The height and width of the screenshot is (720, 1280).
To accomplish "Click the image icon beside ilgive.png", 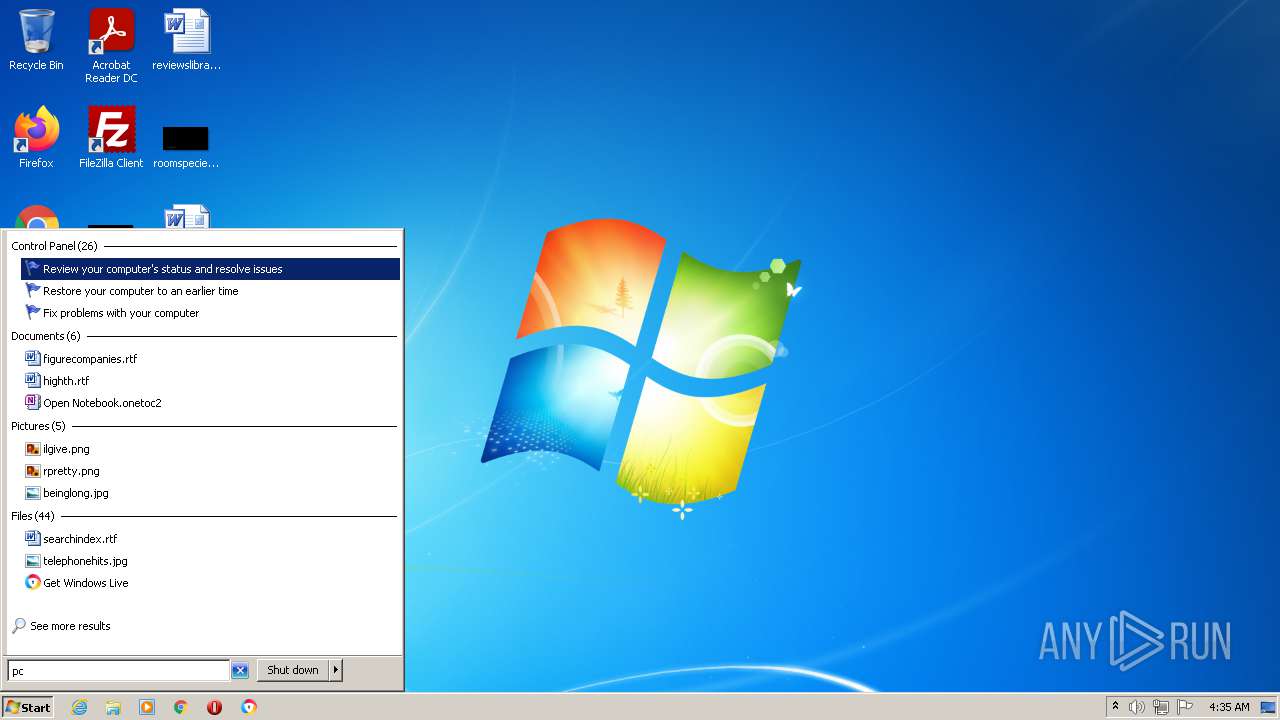I will click(32, 448).
